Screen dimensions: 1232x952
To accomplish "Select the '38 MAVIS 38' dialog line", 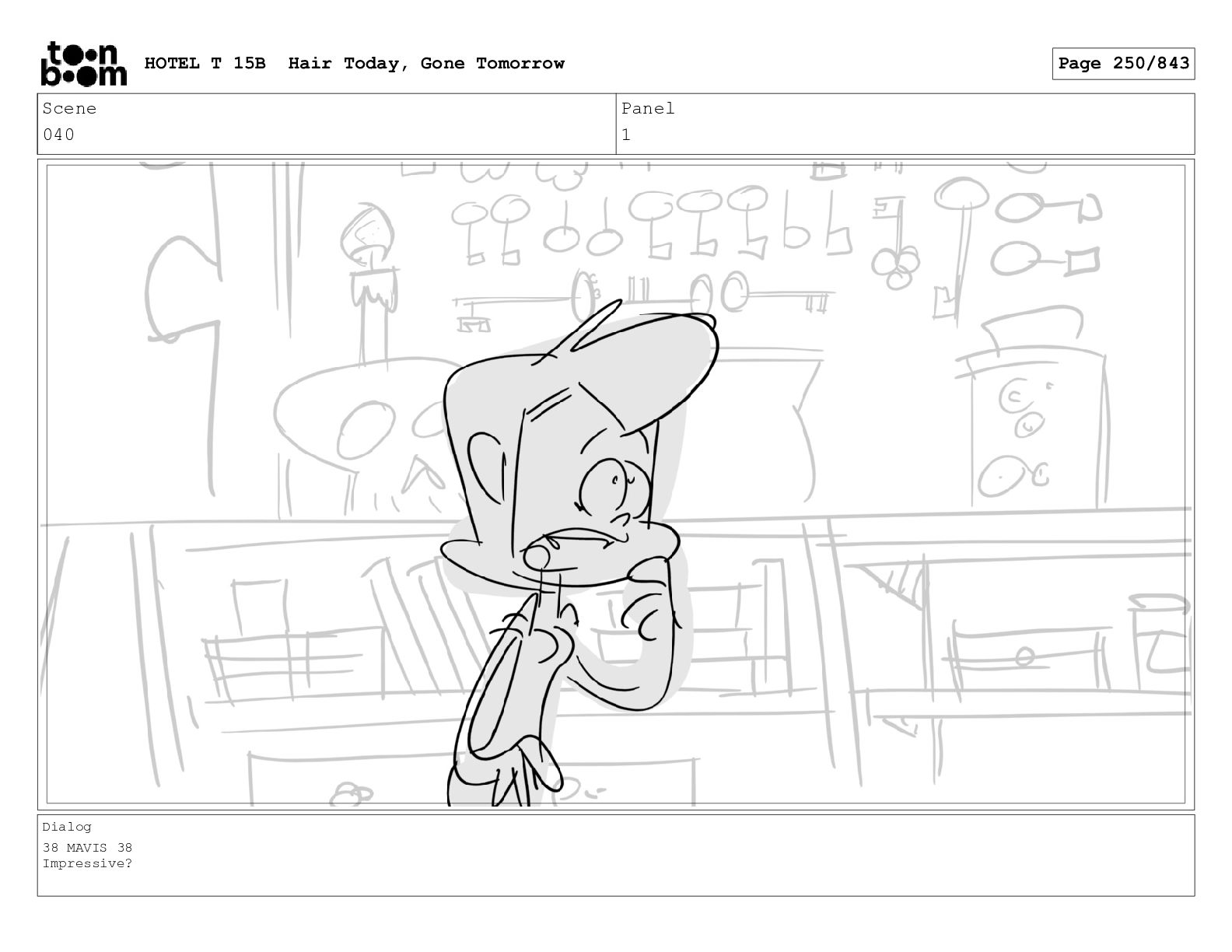I will pyautogui.click(x=87, y=848).
